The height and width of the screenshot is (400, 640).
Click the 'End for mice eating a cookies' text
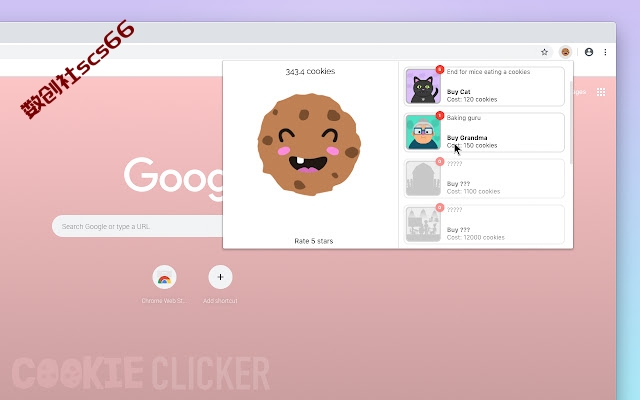pyautogui.click(x=488, y=72)
